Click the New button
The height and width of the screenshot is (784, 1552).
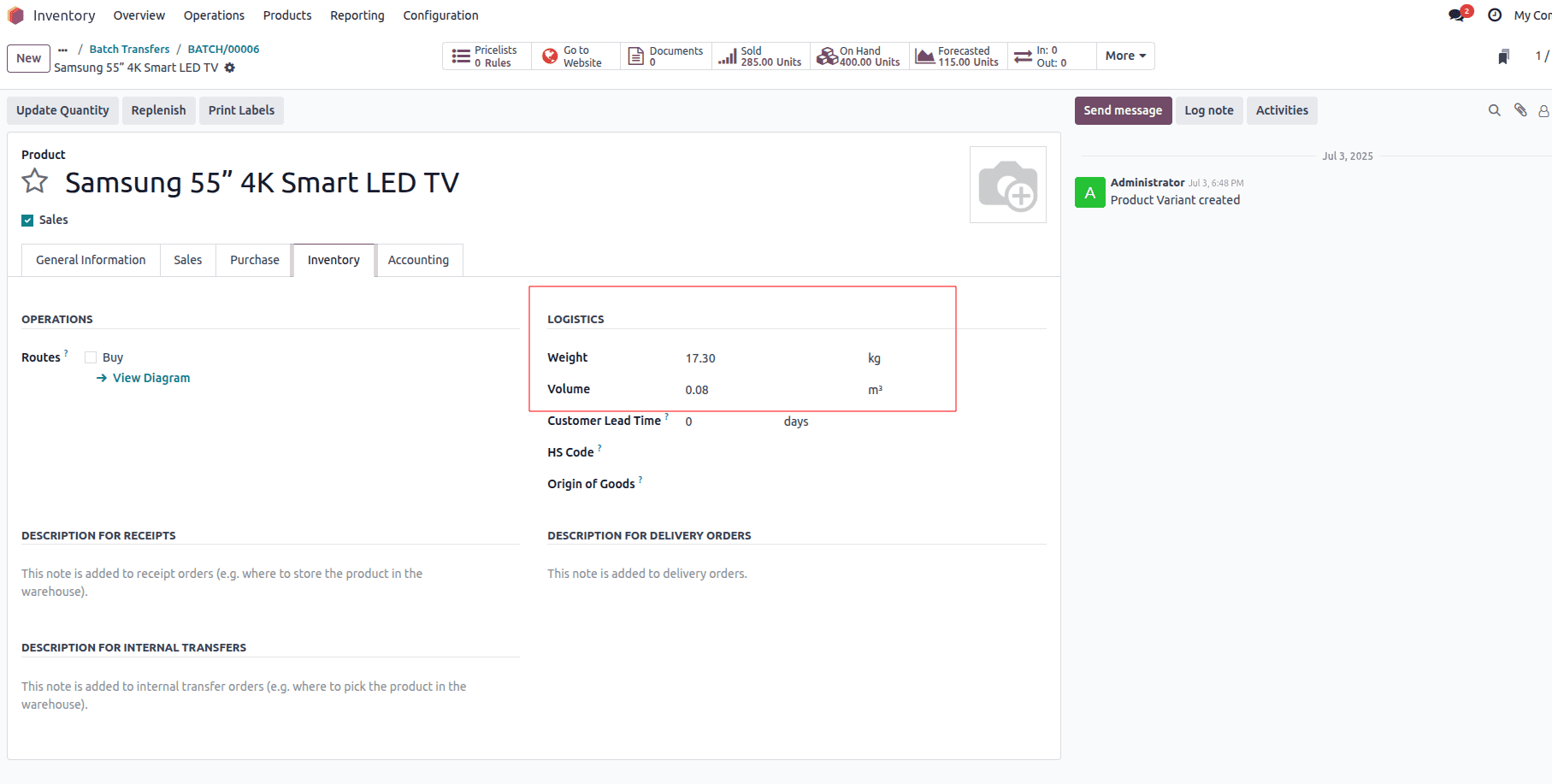click(28, 58)
